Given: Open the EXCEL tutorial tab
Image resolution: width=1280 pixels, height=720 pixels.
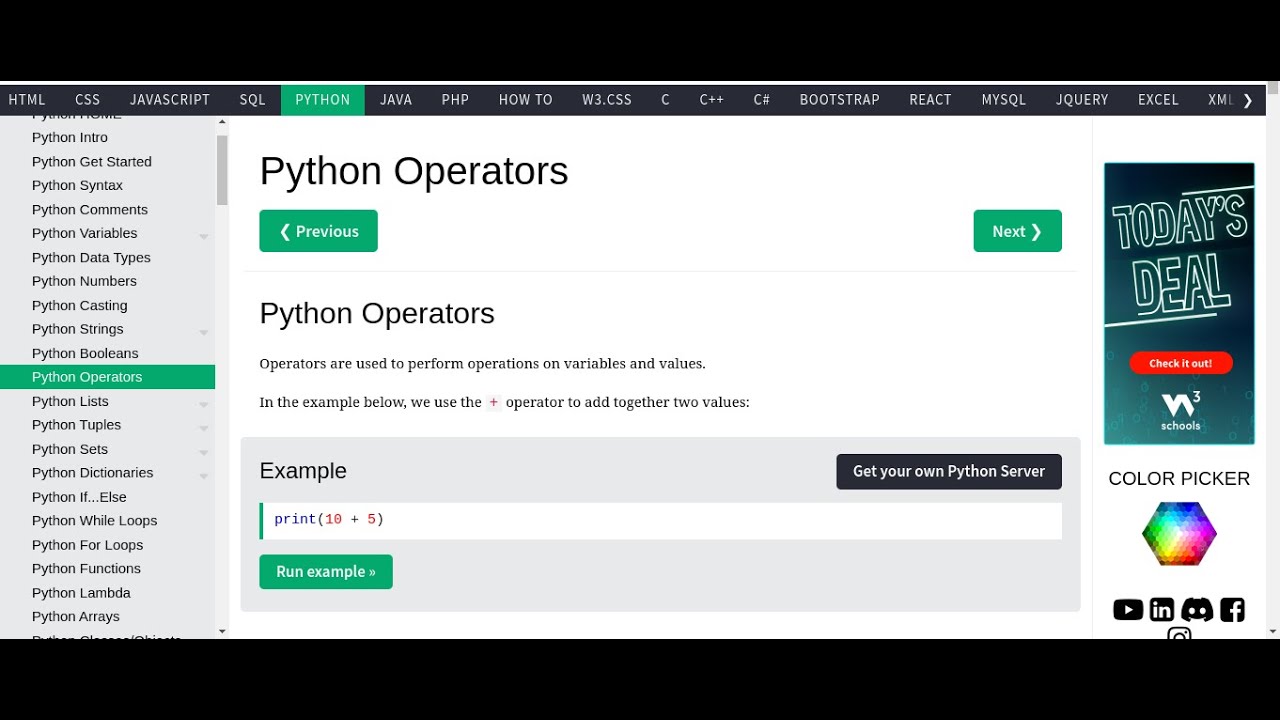Looking at the screenshot, I should 1158,100.
